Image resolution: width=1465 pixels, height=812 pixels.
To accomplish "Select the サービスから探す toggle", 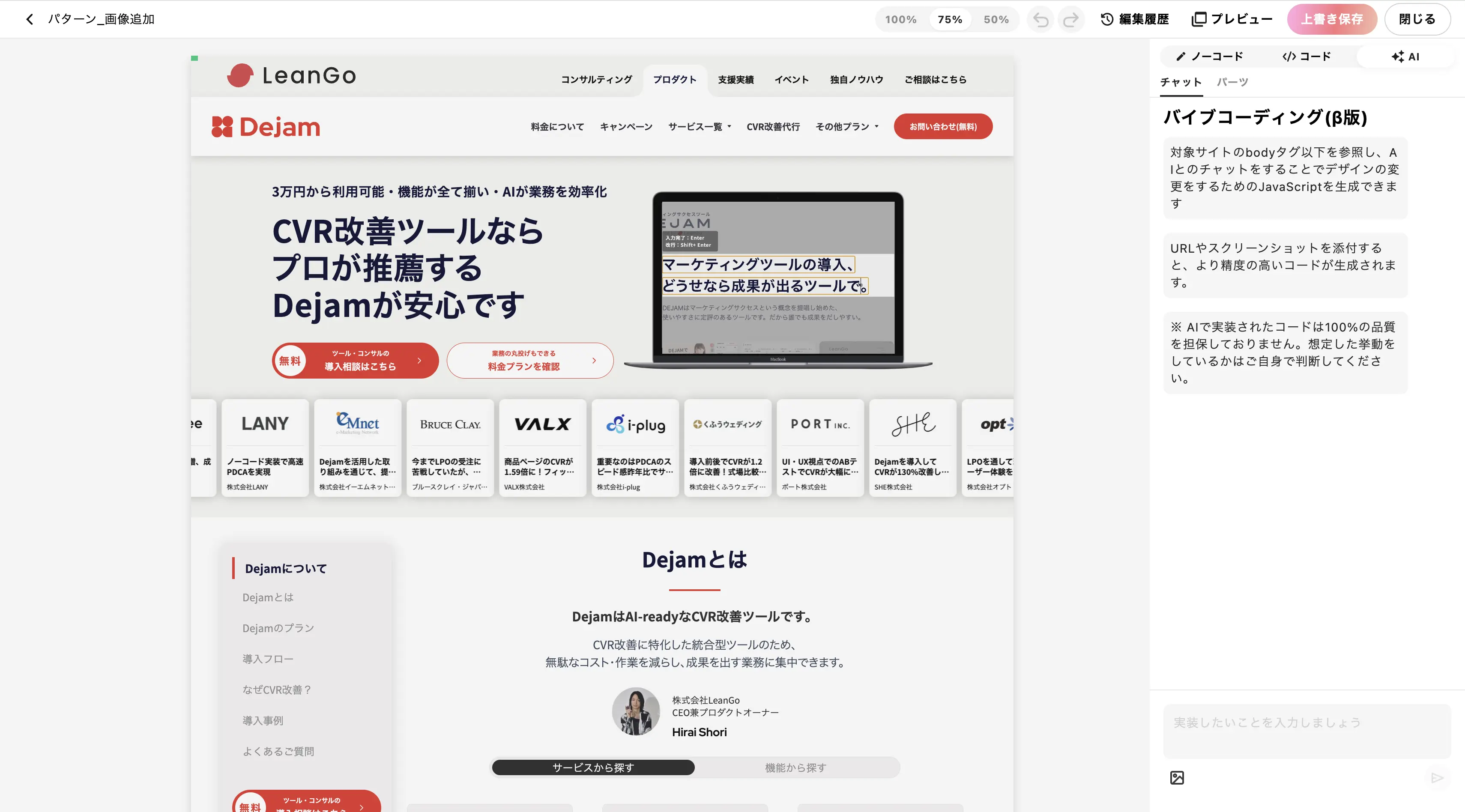I will (x=592, y=767).
